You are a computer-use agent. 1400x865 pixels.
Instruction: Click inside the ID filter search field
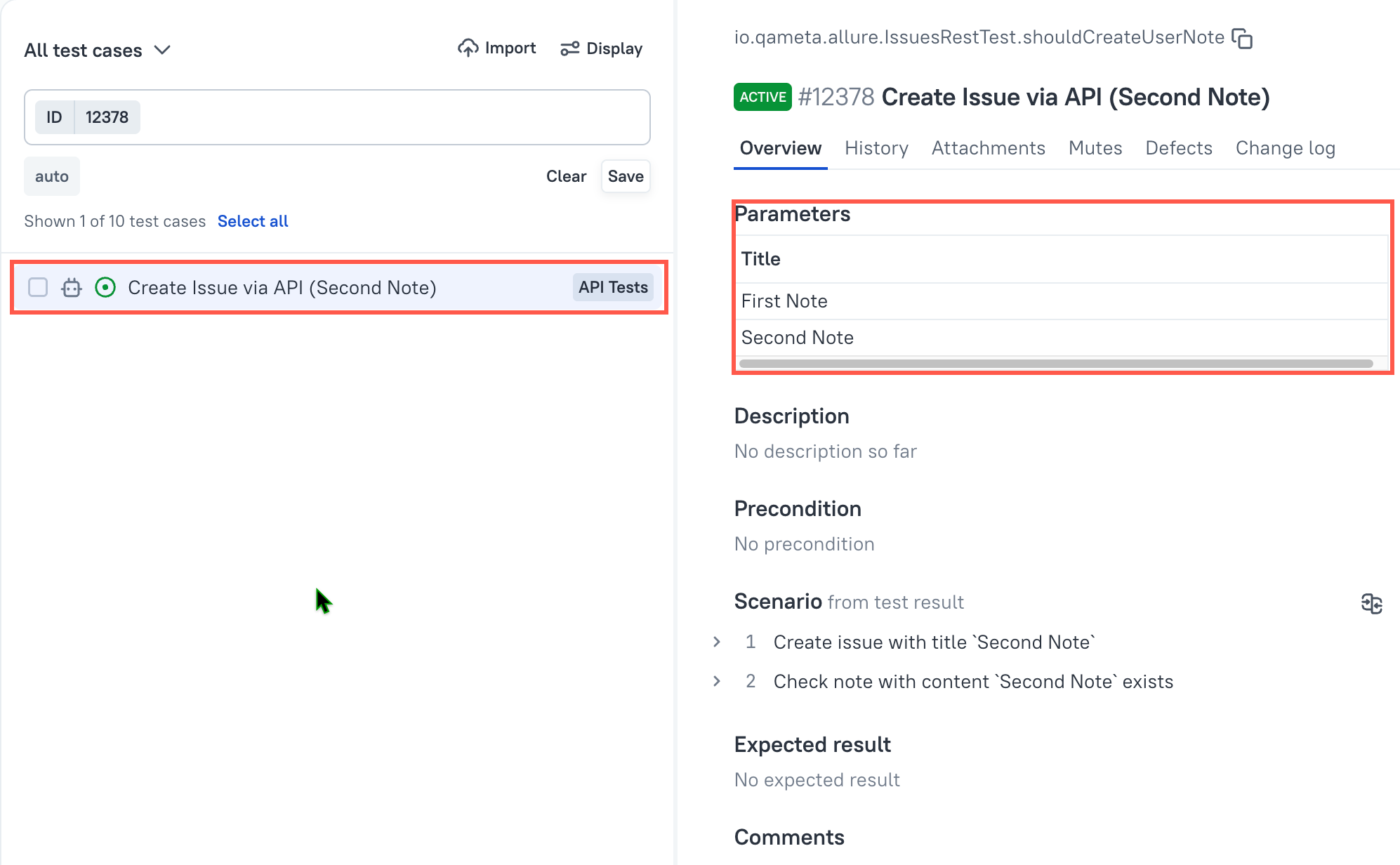point(393,117)
